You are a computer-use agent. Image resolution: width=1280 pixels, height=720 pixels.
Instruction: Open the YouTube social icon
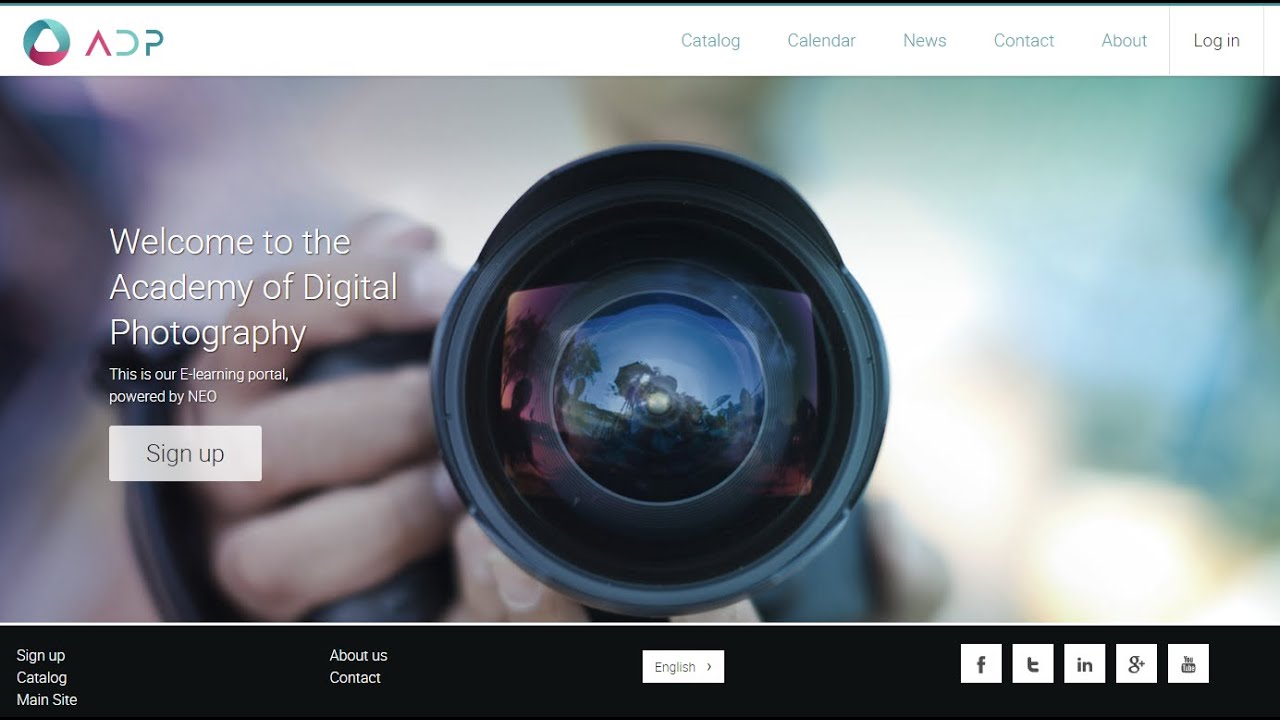(1188, 664)
